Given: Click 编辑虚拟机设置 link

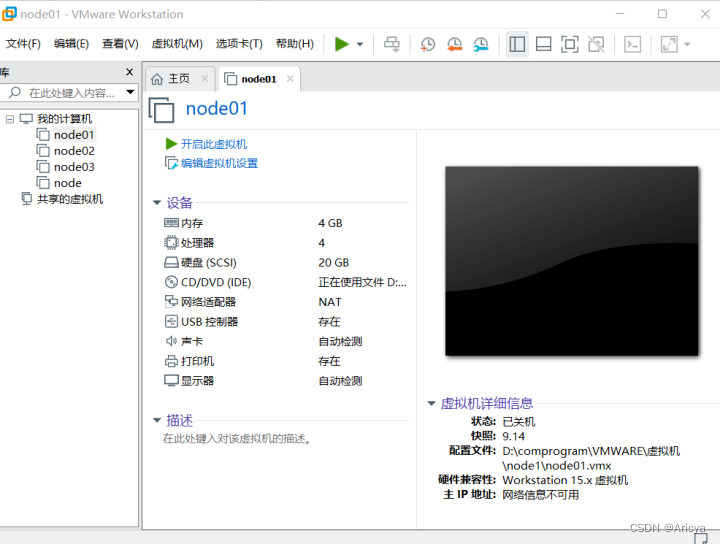Looking at the screenshot, I should coord(219,163).
